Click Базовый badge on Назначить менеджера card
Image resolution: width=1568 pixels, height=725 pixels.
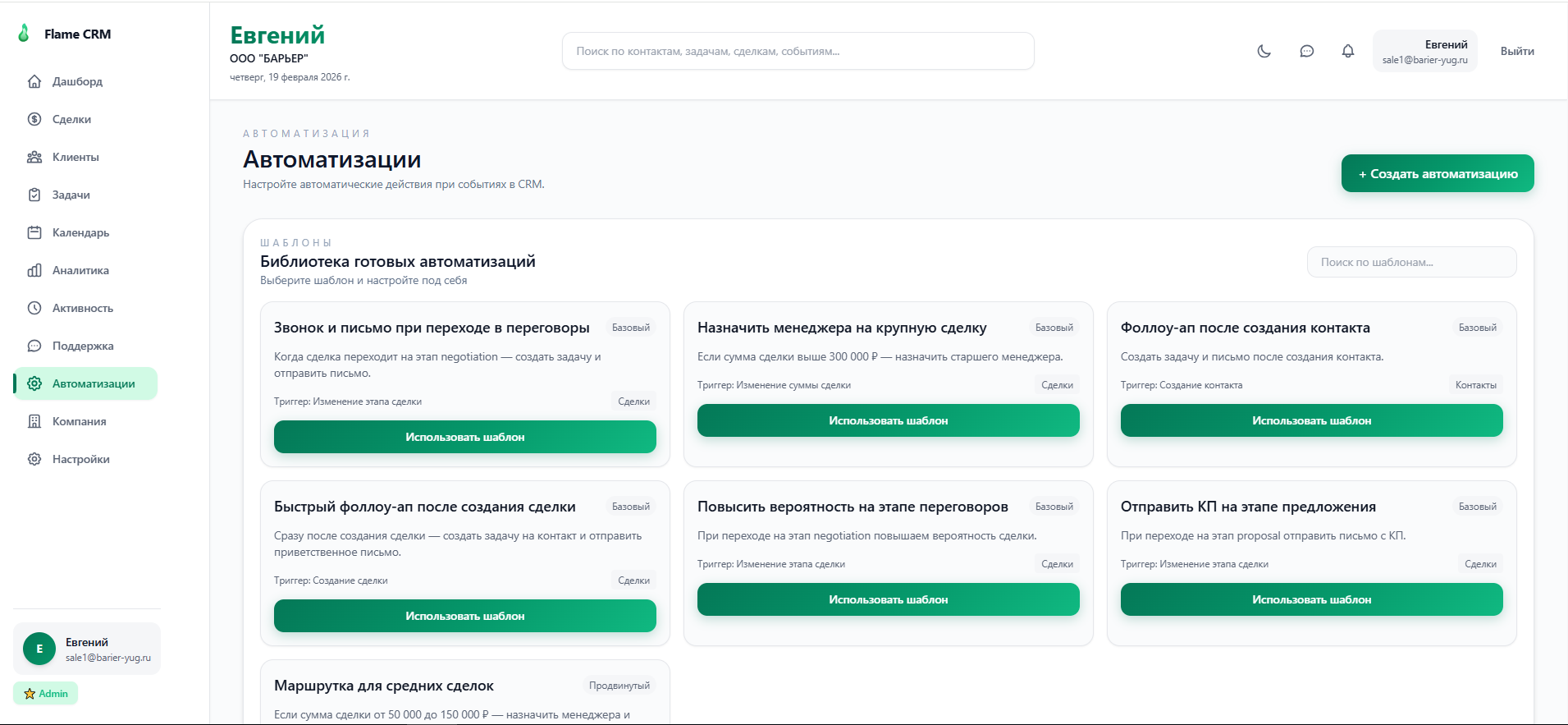pos(1054,328)
